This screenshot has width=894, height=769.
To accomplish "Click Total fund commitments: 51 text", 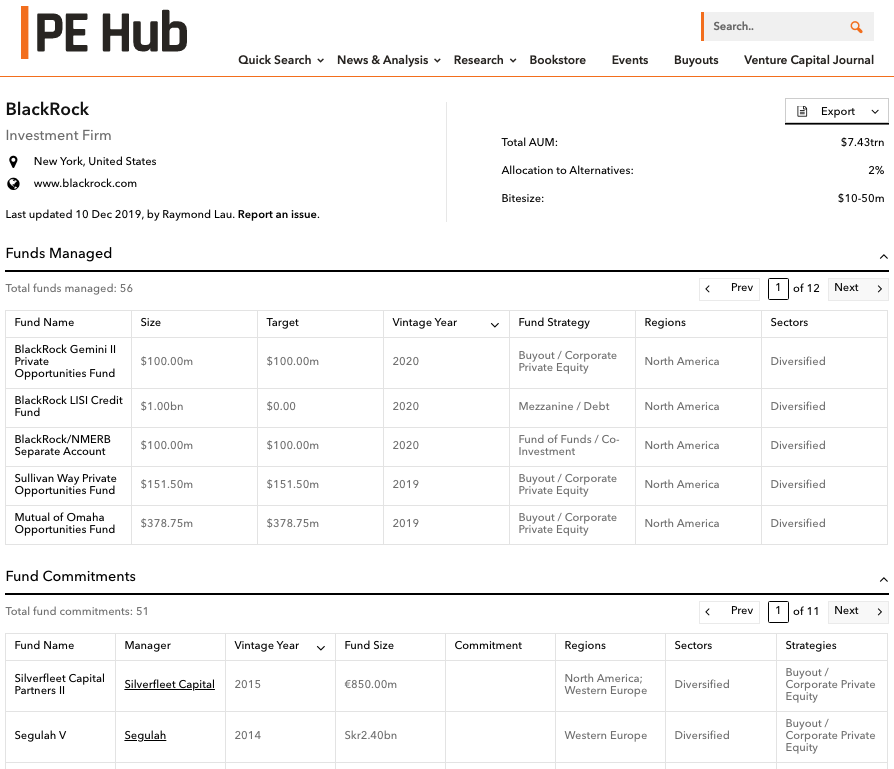I will pyautogui.click(x=77, y=612).
